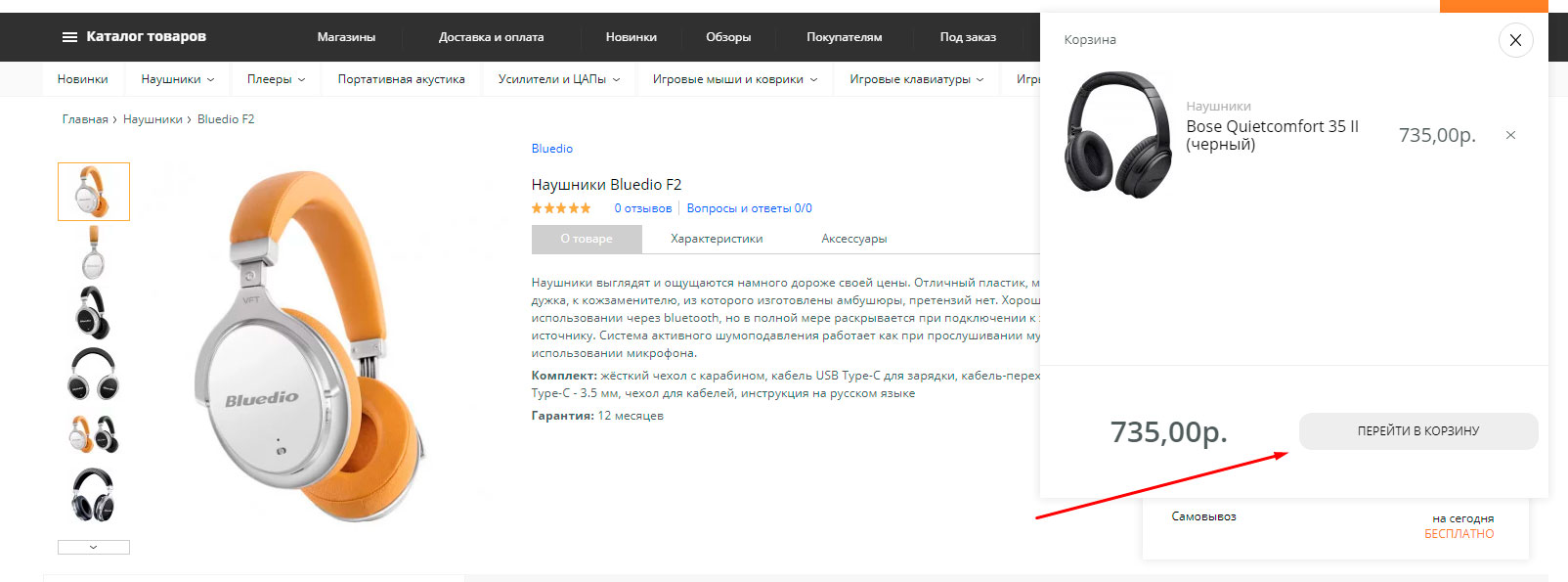Switch to the Характеристики tab
The image size is (1568, 582).
pos(717,239)
